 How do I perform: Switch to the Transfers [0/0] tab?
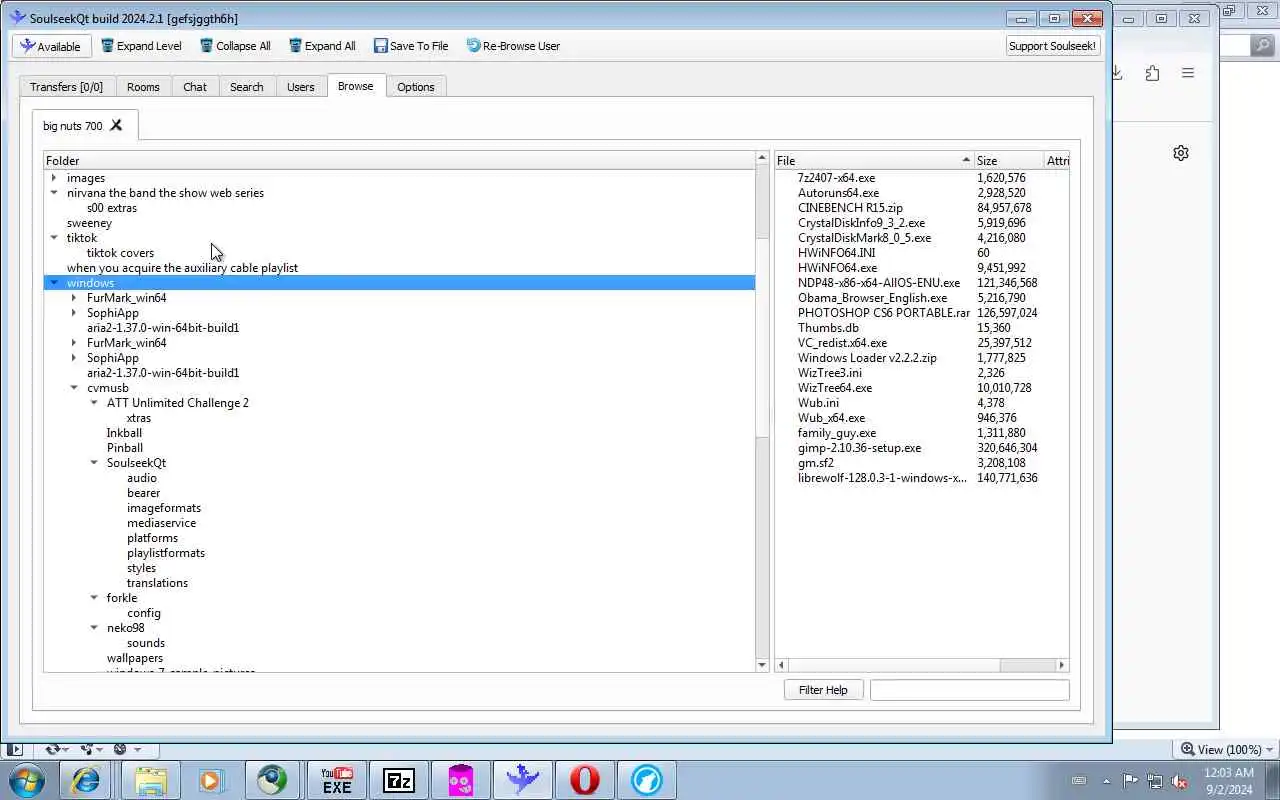point(66,87)
